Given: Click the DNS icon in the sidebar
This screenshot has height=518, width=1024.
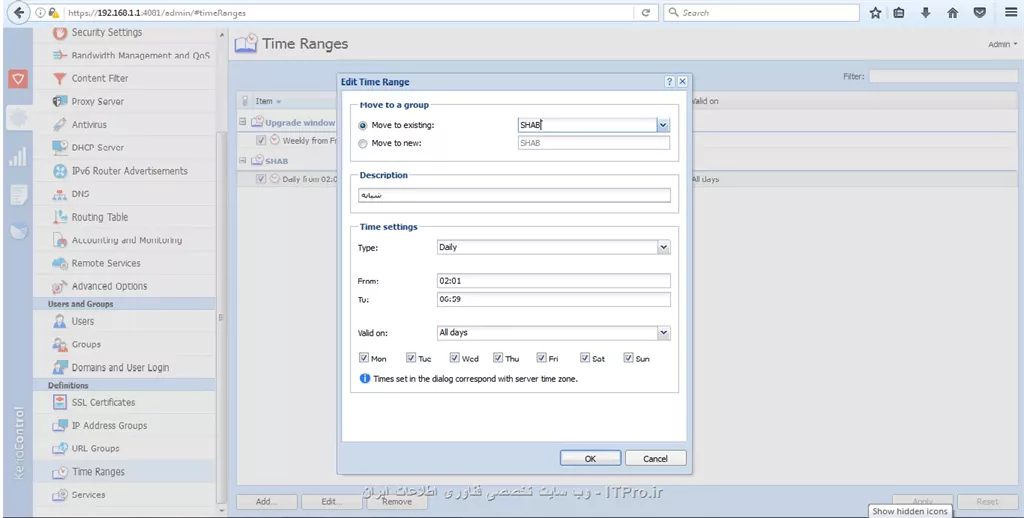Looking at the screenshot, I should [x=60, y=195].
